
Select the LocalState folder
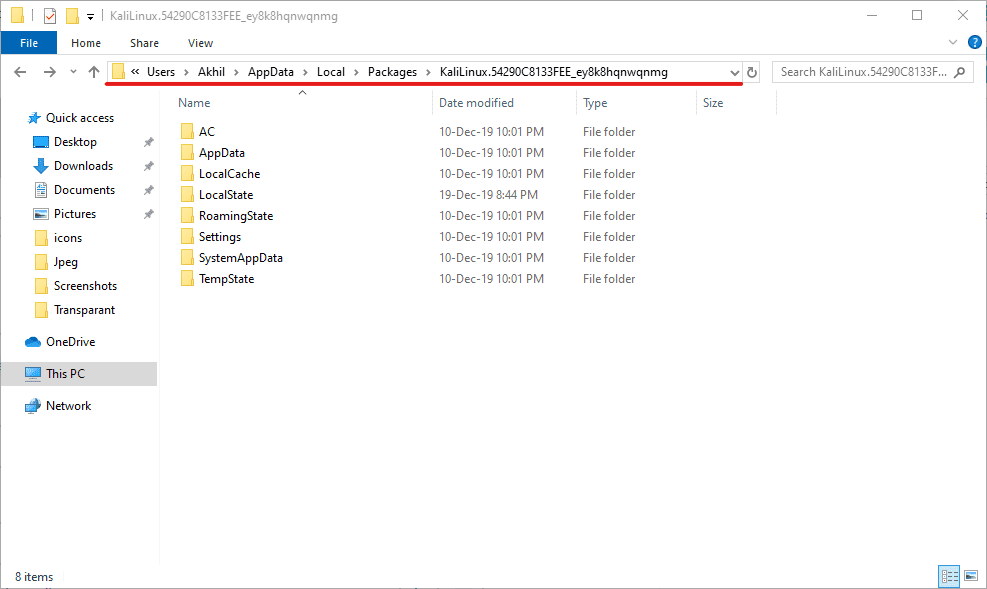coord(226,195)
